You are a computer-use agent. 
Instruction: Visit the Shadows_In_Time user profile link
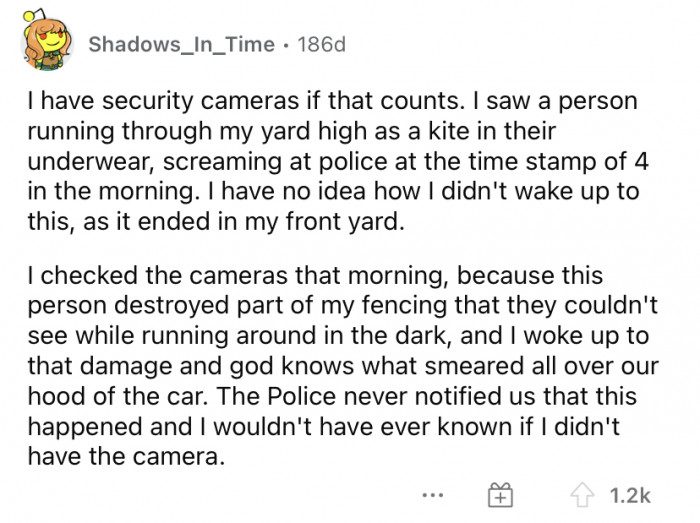181,44
